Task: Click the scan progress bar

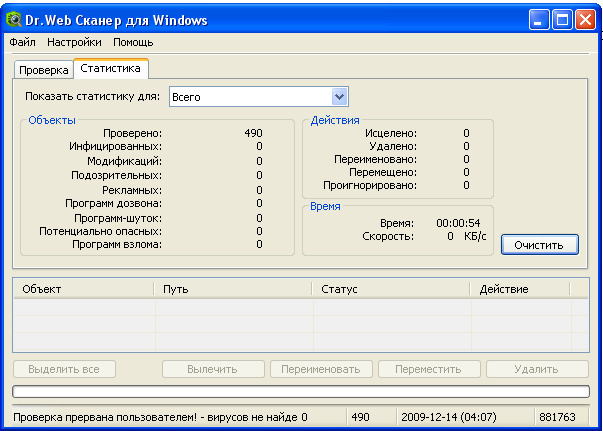Action: [x=301, y=392]
